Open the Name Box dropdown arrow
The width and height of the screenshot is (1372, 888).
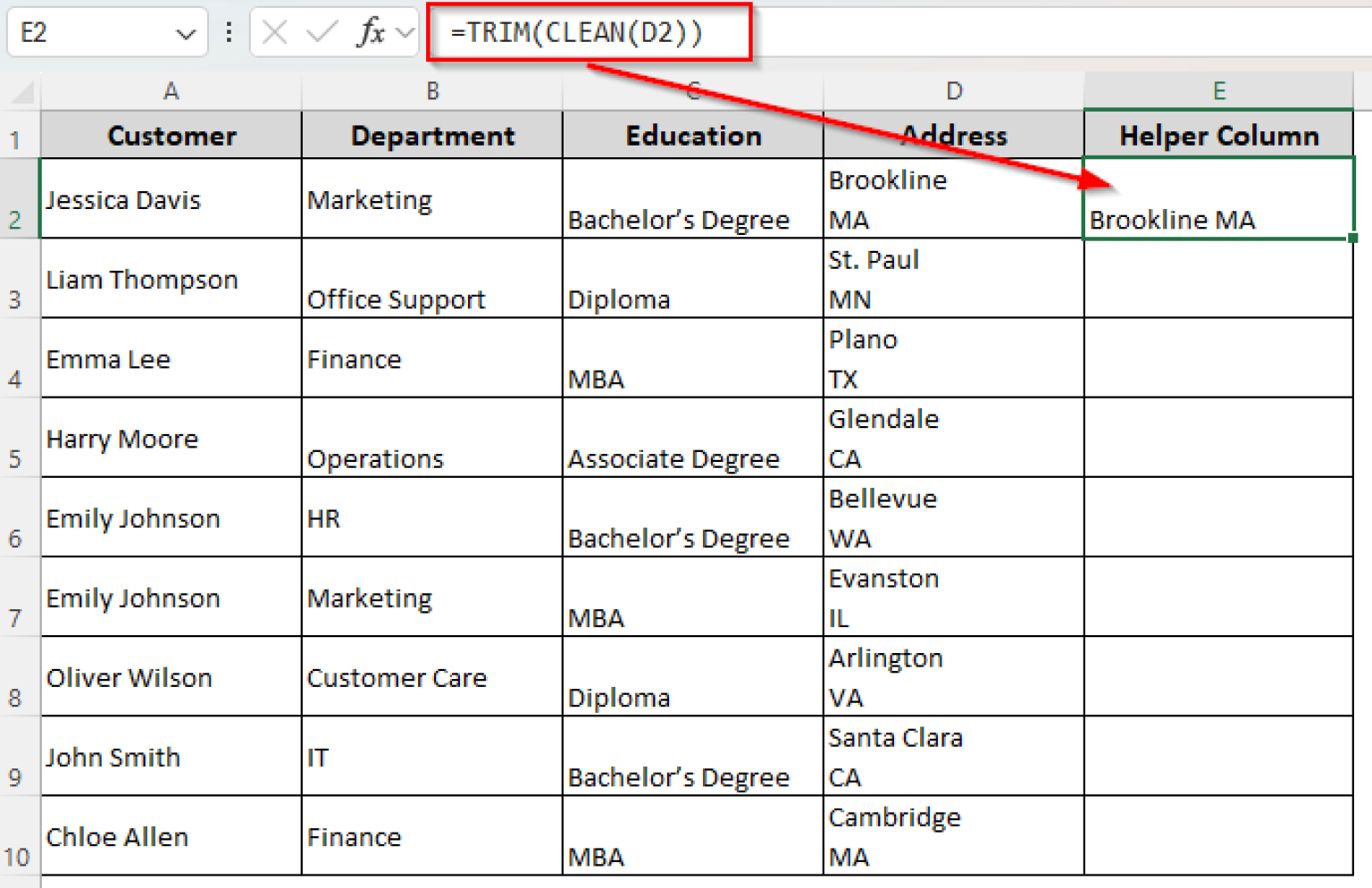click(185, 32)
